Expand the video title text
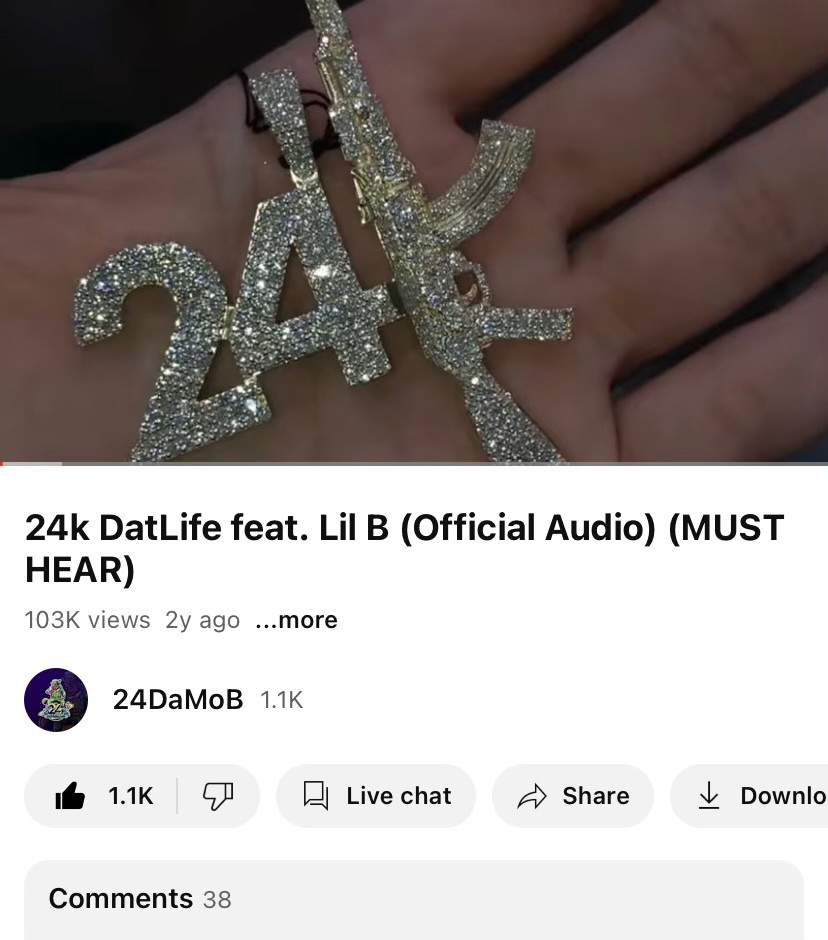Viewport: 828px width, 940px height. (x=404, y=548)
